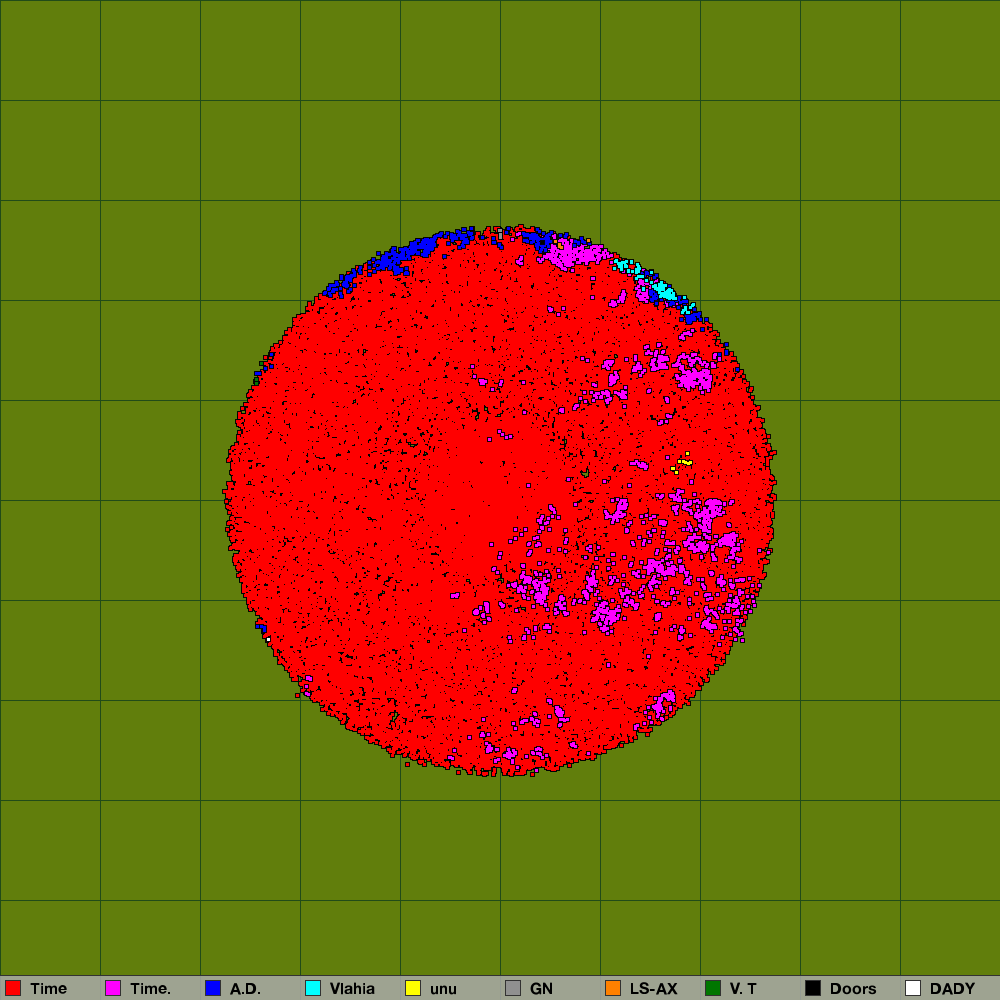This screenshot has width=1000, height=1000.
Task: Select the 'LS-AX' legend label
Action: point(654,989)
